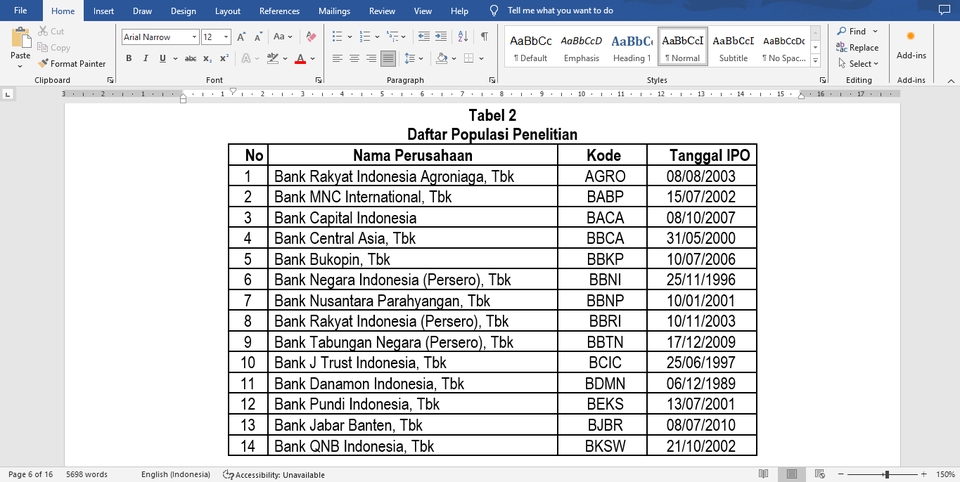Apply the Subtitle style
The image size is (960, 482).
tap(733, 47)
